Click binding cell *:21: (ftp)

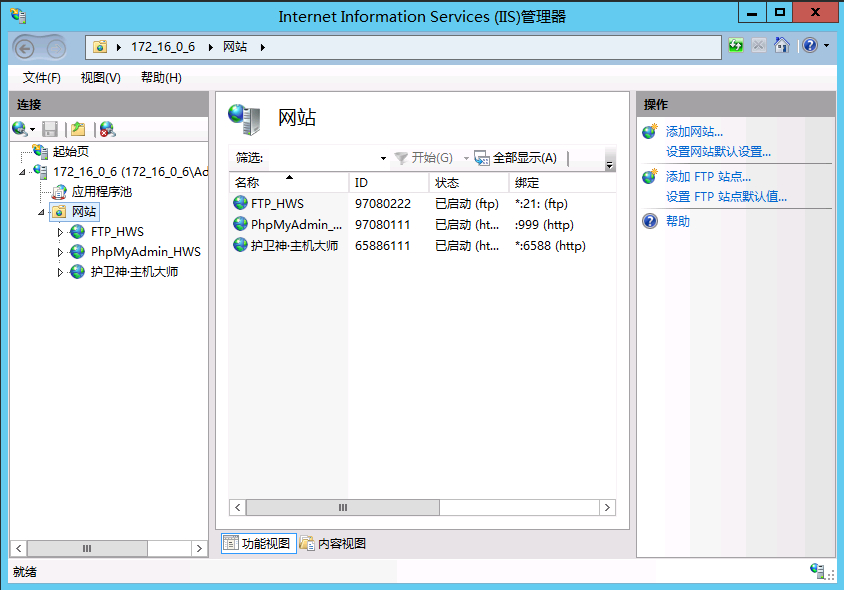coord(541,204)
